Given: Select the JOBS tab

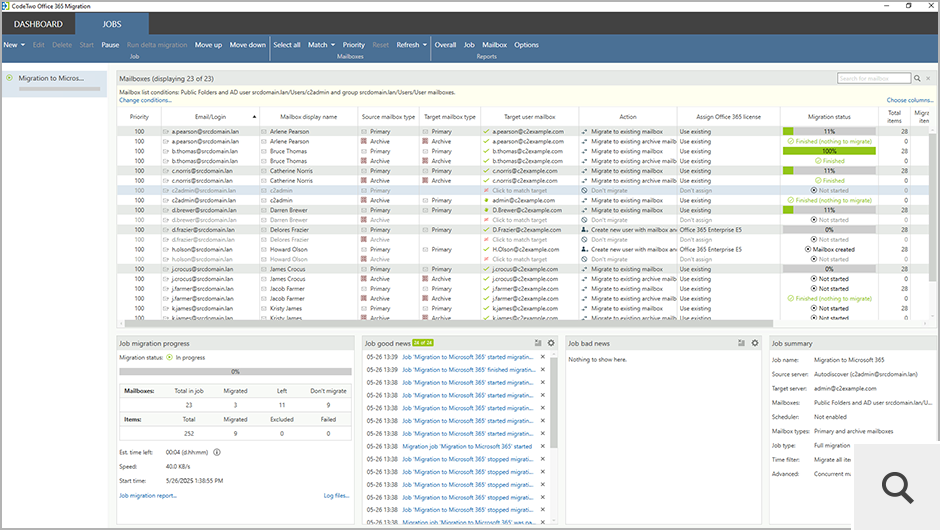Looking at the screenshot, I should 111,24.
